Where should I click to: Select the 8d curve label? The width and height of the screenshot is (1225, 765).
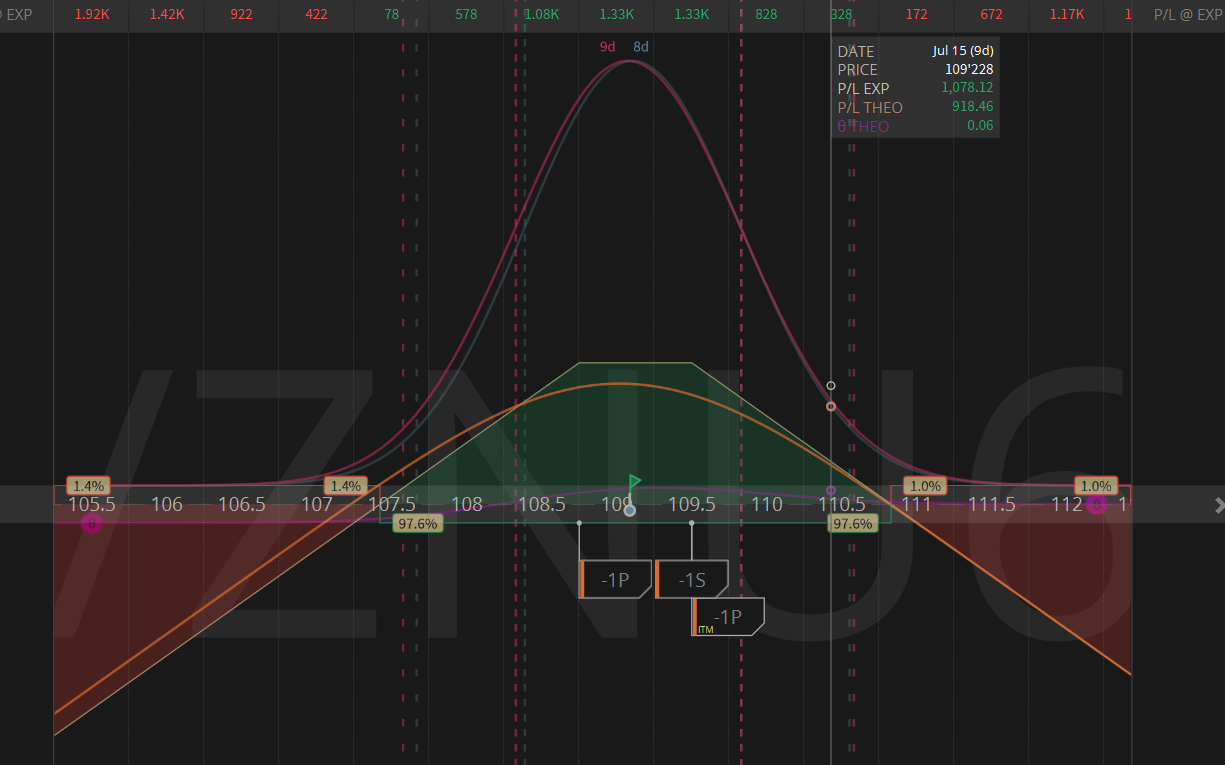(641, 47)
